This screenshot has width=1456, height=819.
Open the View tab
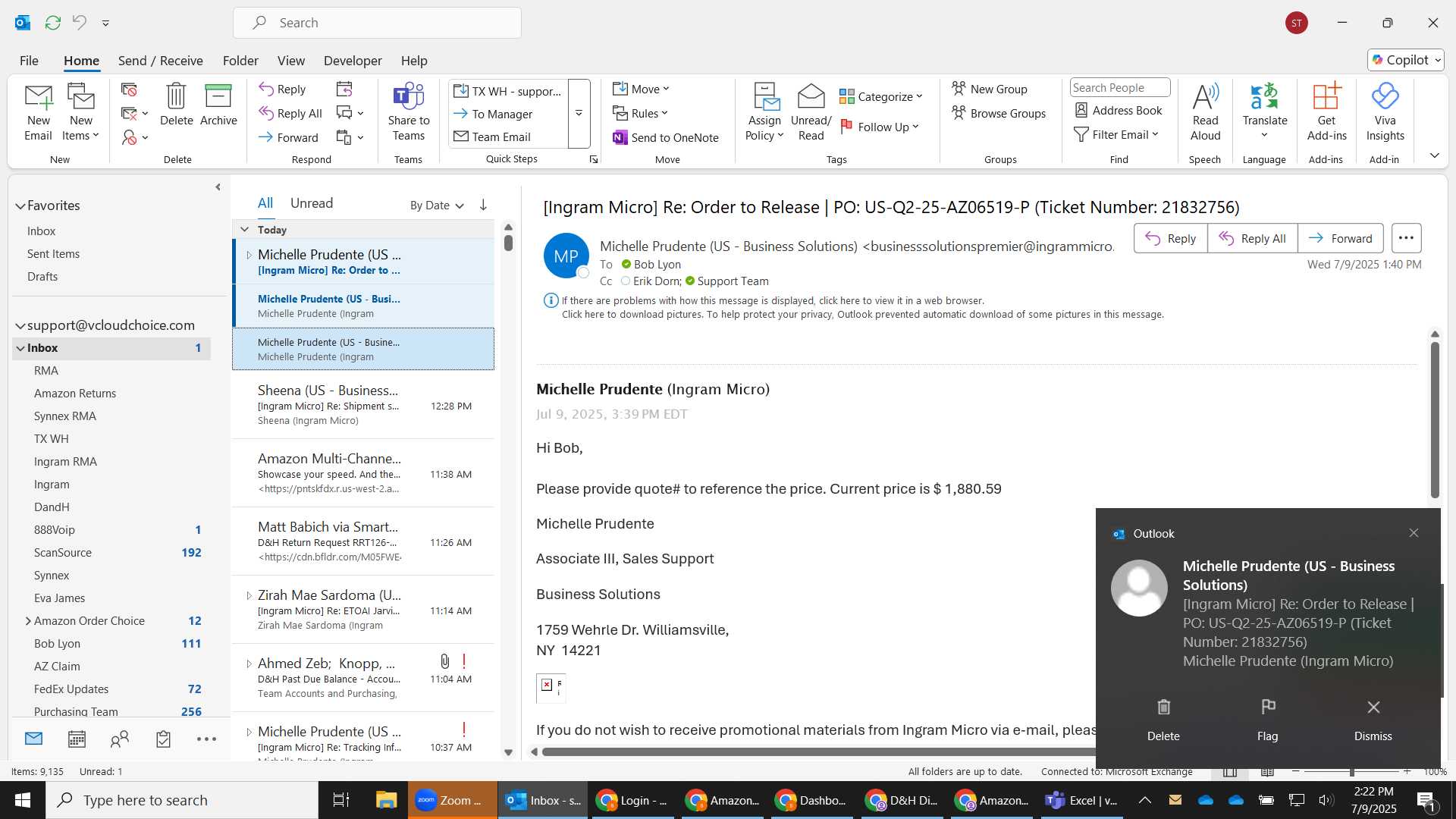(x=291, y=61)
